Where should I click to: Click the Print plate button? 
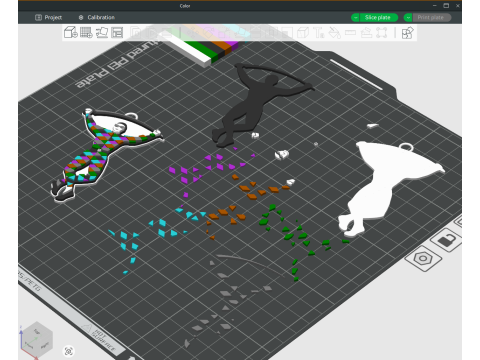(431, 17)
